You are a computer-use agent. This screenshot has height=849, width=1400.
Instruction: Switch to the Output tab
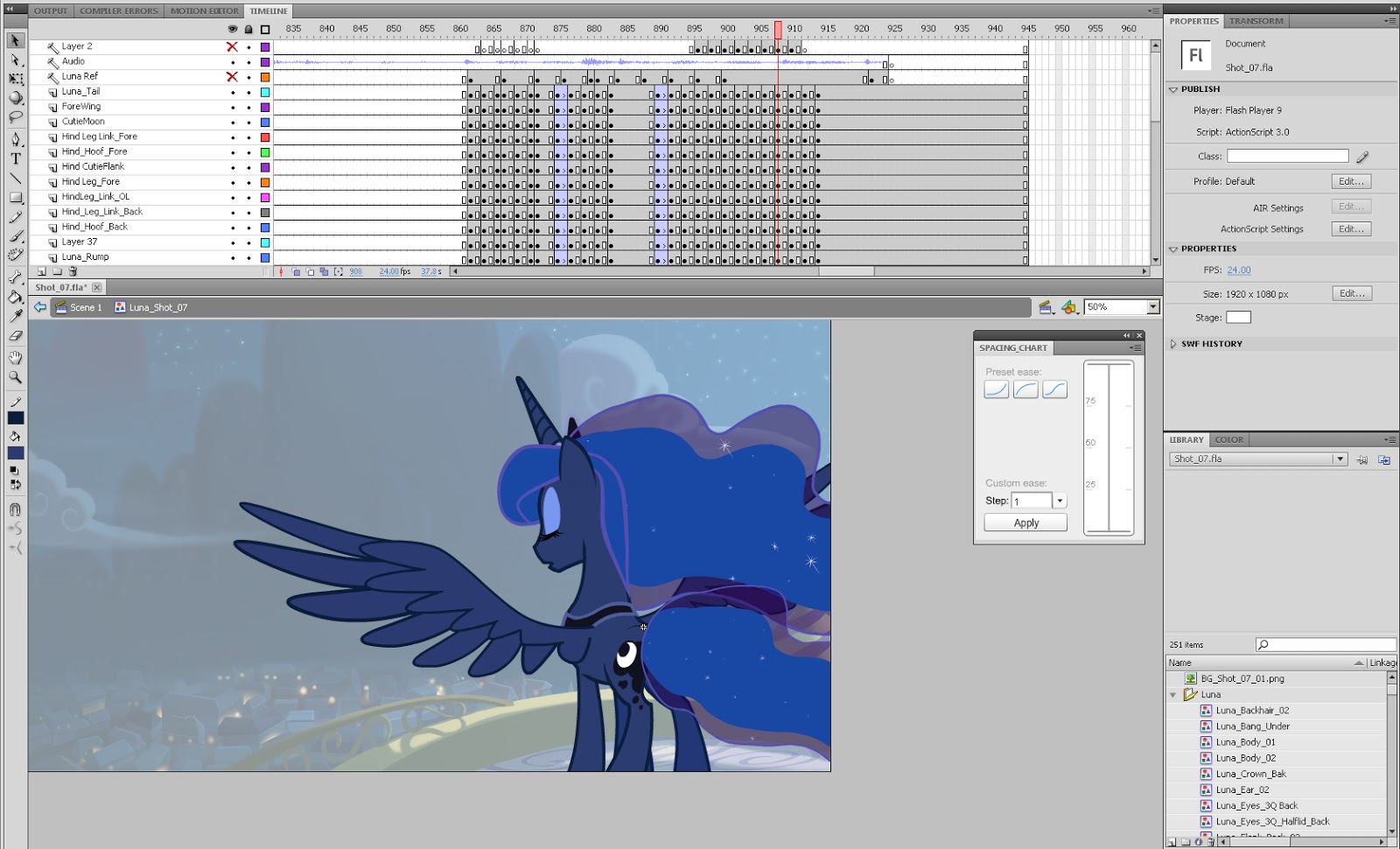click(x=51, y=11)
